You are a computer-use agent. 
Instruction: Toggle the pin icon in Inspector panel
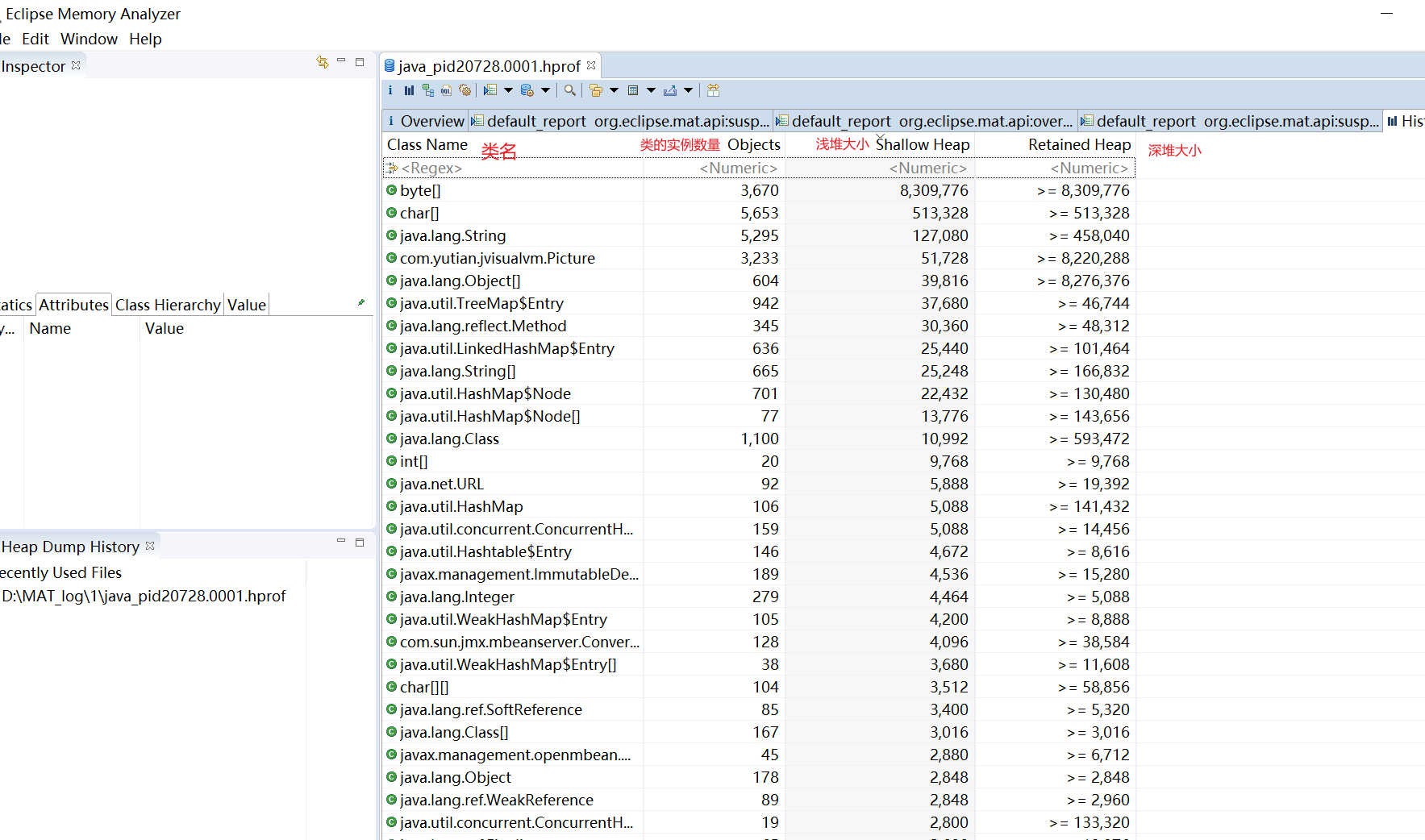(x=361, y=303)
